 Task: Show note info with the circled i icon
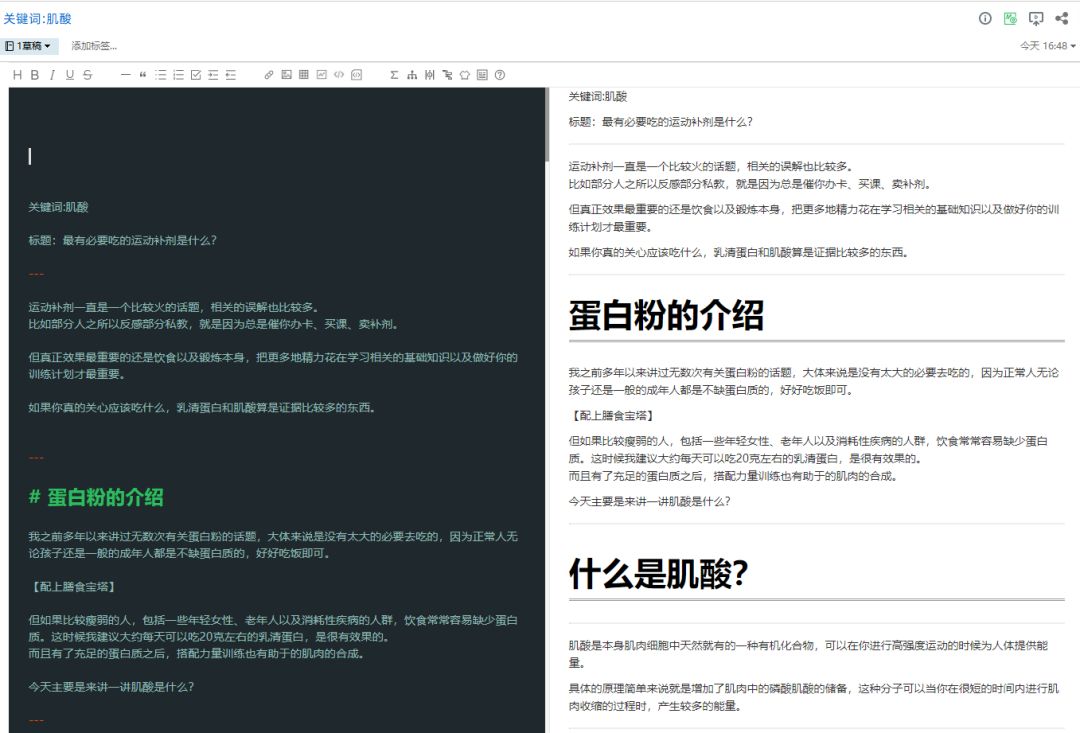click(985, 19)
